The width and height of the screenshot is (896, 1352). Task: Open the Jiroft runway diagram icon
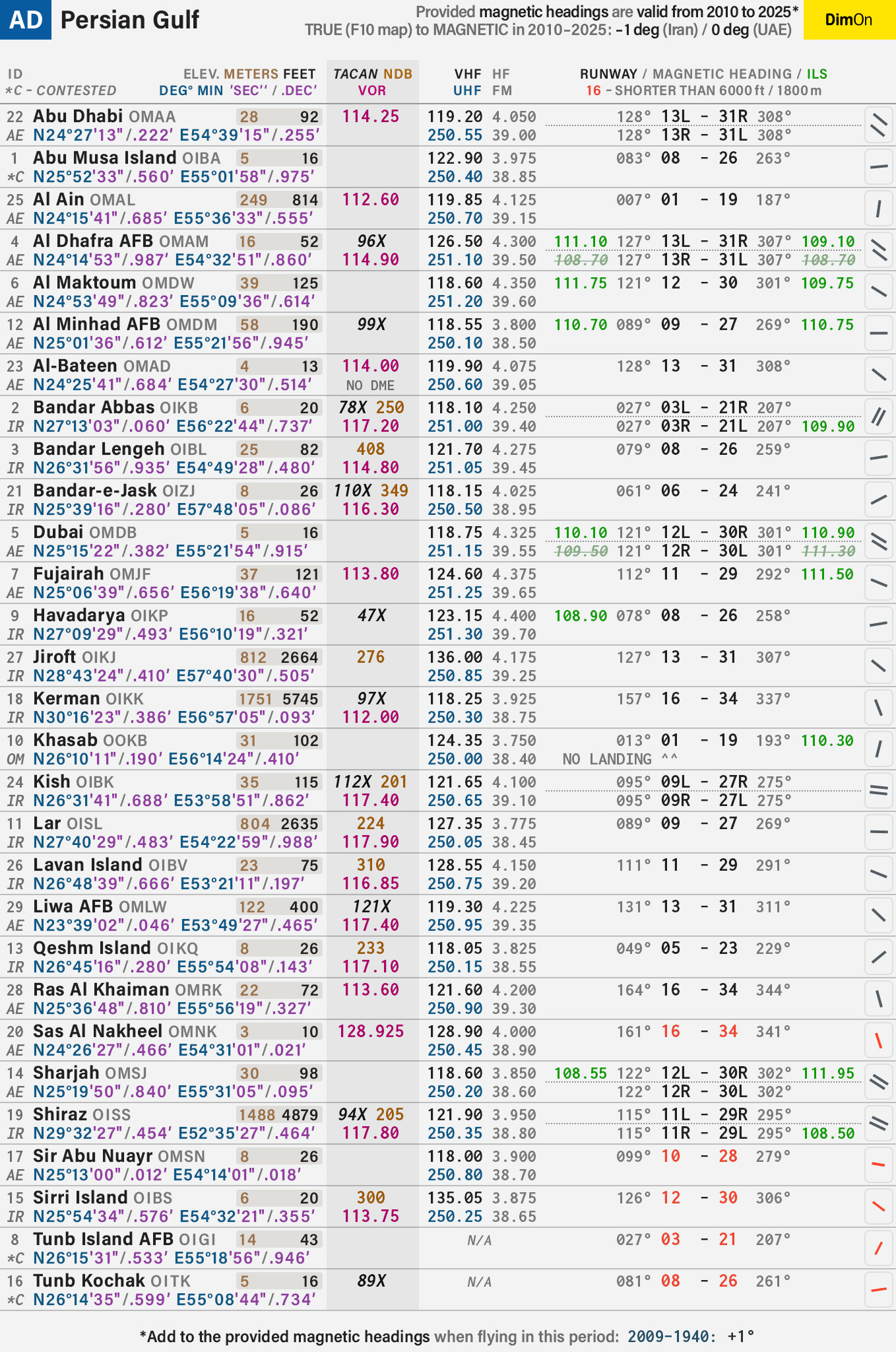(x=879, y=666)
